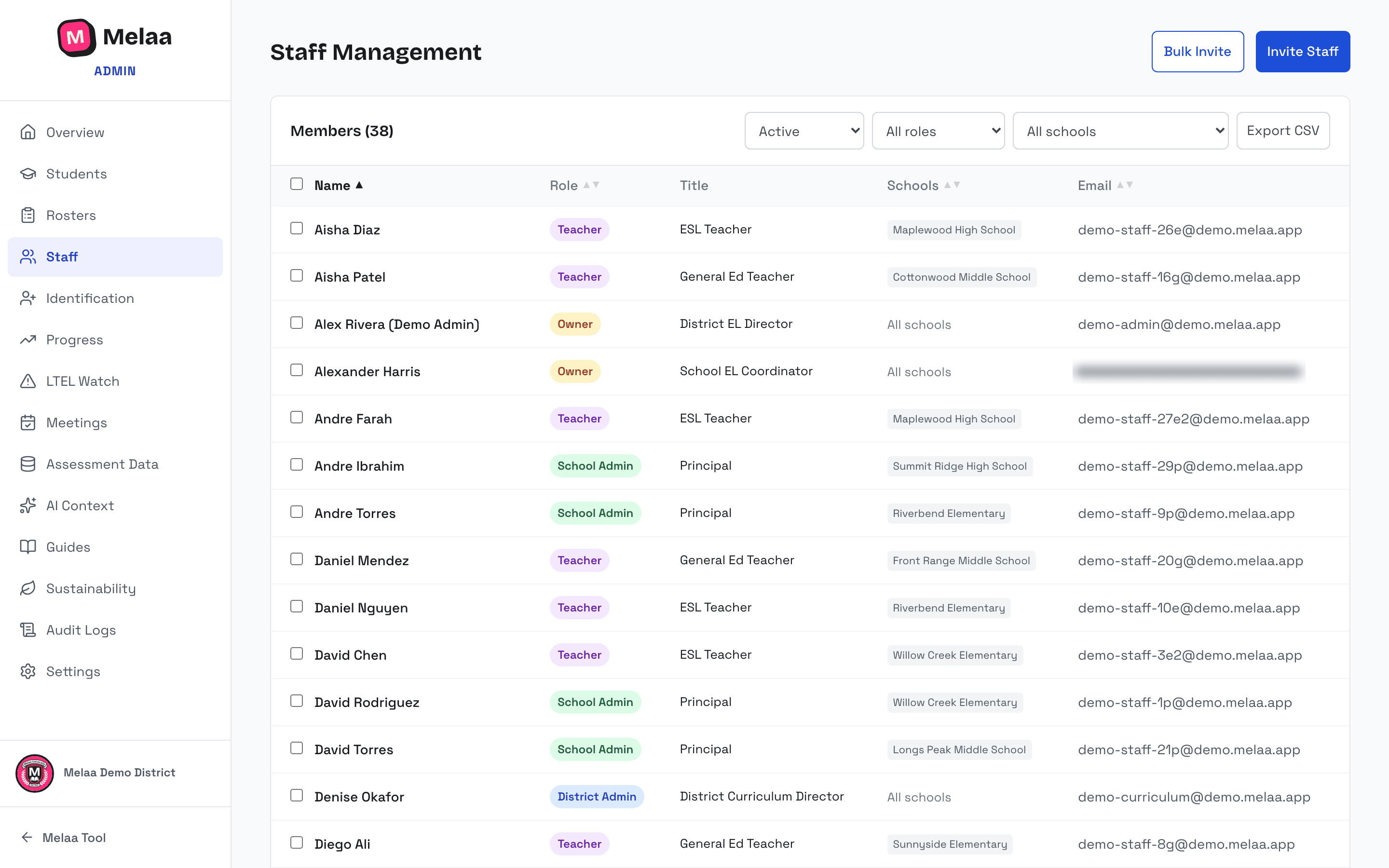The image size is (1389, 868).
Task: Click the Staff people icon
Action: (x=27, y=257)
